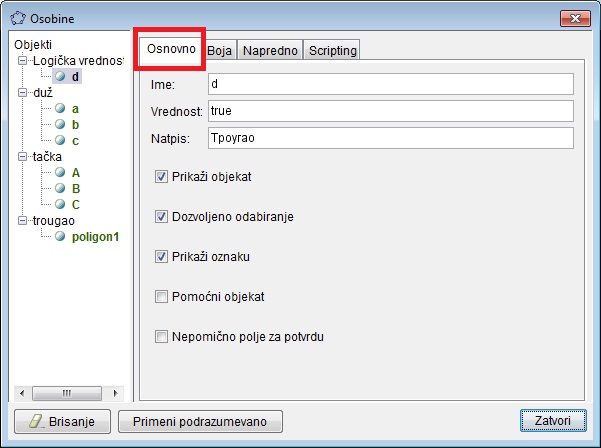The width and height of the screenshot is (601, 448).
Task: Collapse the Logička vrednost tree node
Action: coord(23,60)
